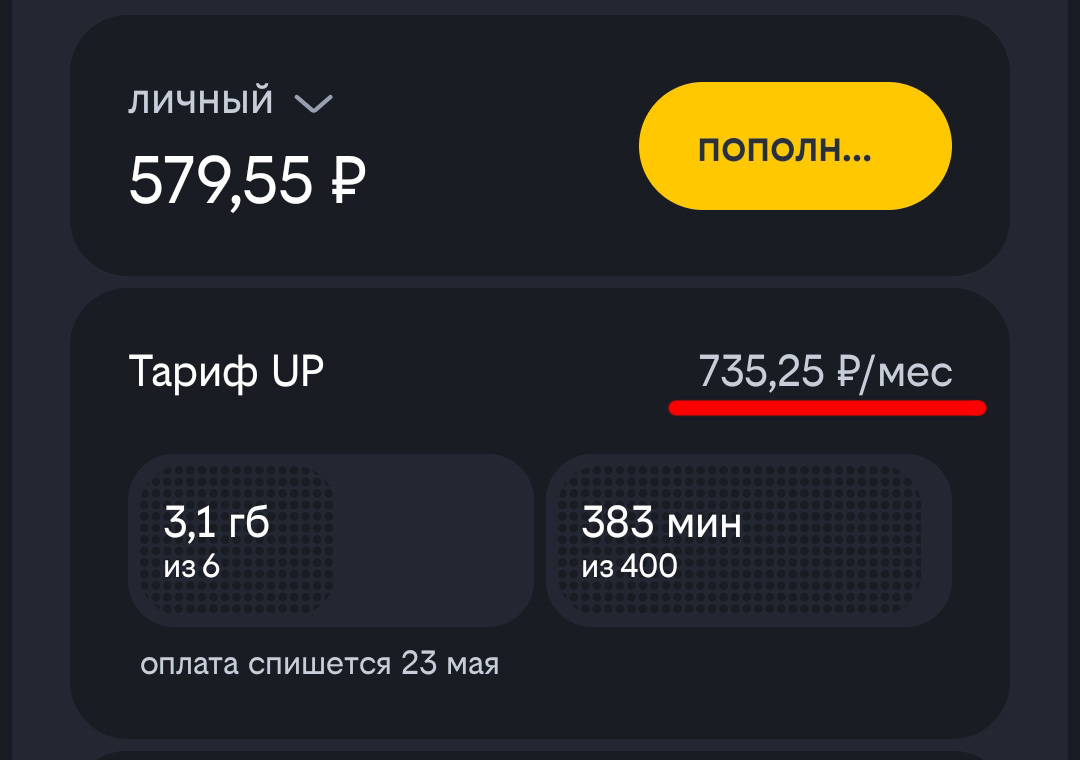The width and height of the screenshot is (1080, 760).
Task: Open the личный account selector label
Action: (201, 102)
